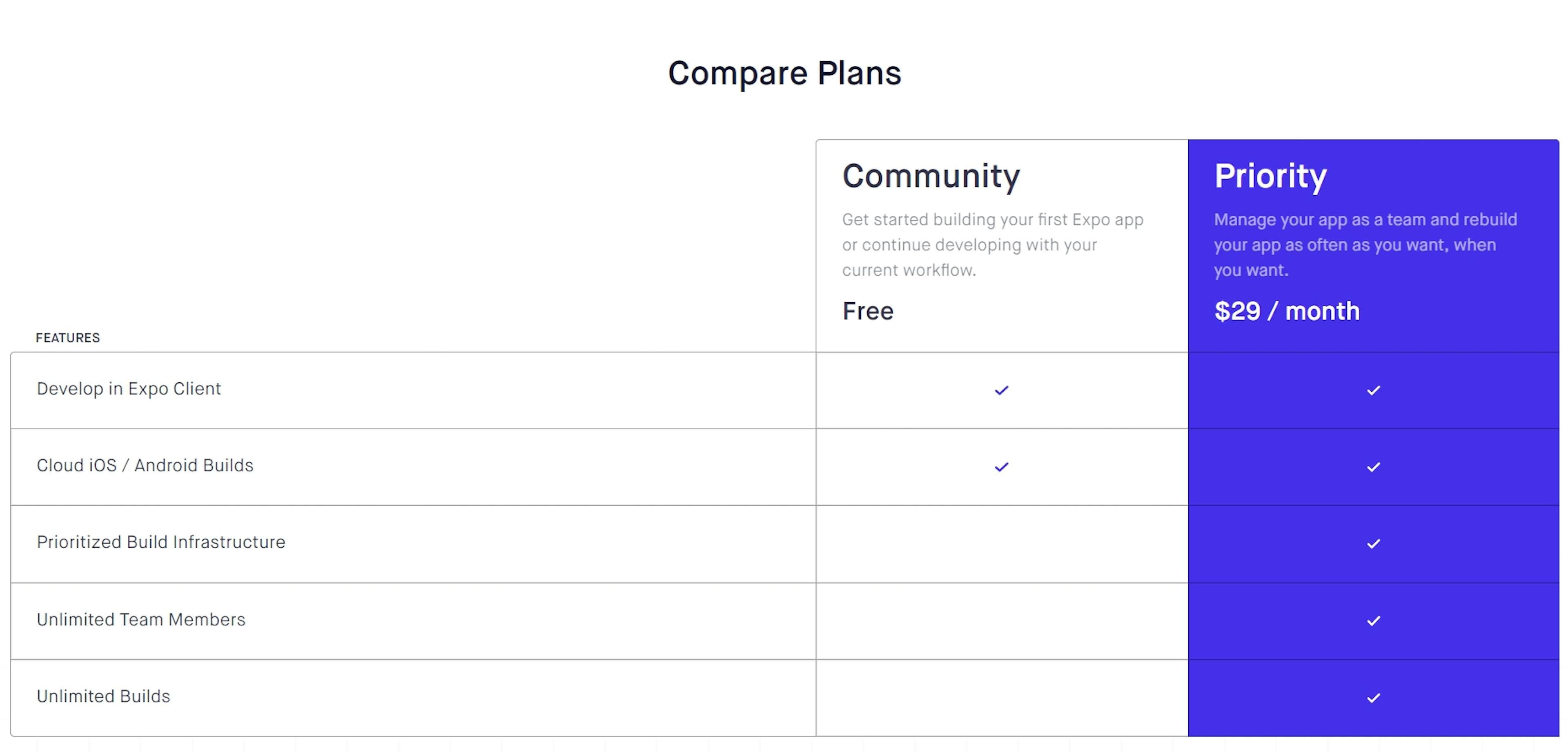
Task: Click Priority checkmark for Unlimited Builds
Action: pyautogui.click(x=1373, y=698)
